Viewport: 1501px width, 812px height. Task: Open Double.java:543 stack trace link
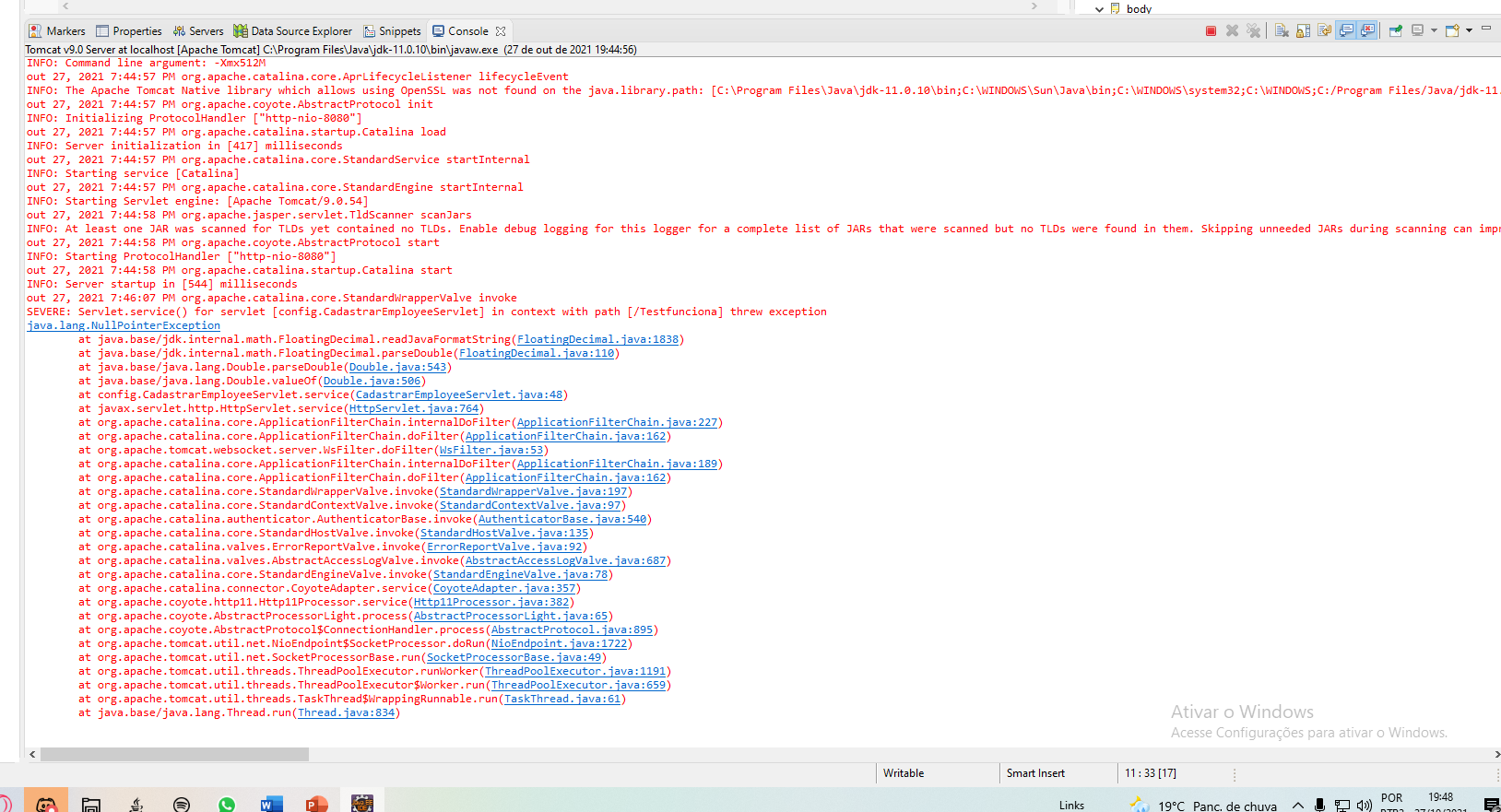point(397,367)
